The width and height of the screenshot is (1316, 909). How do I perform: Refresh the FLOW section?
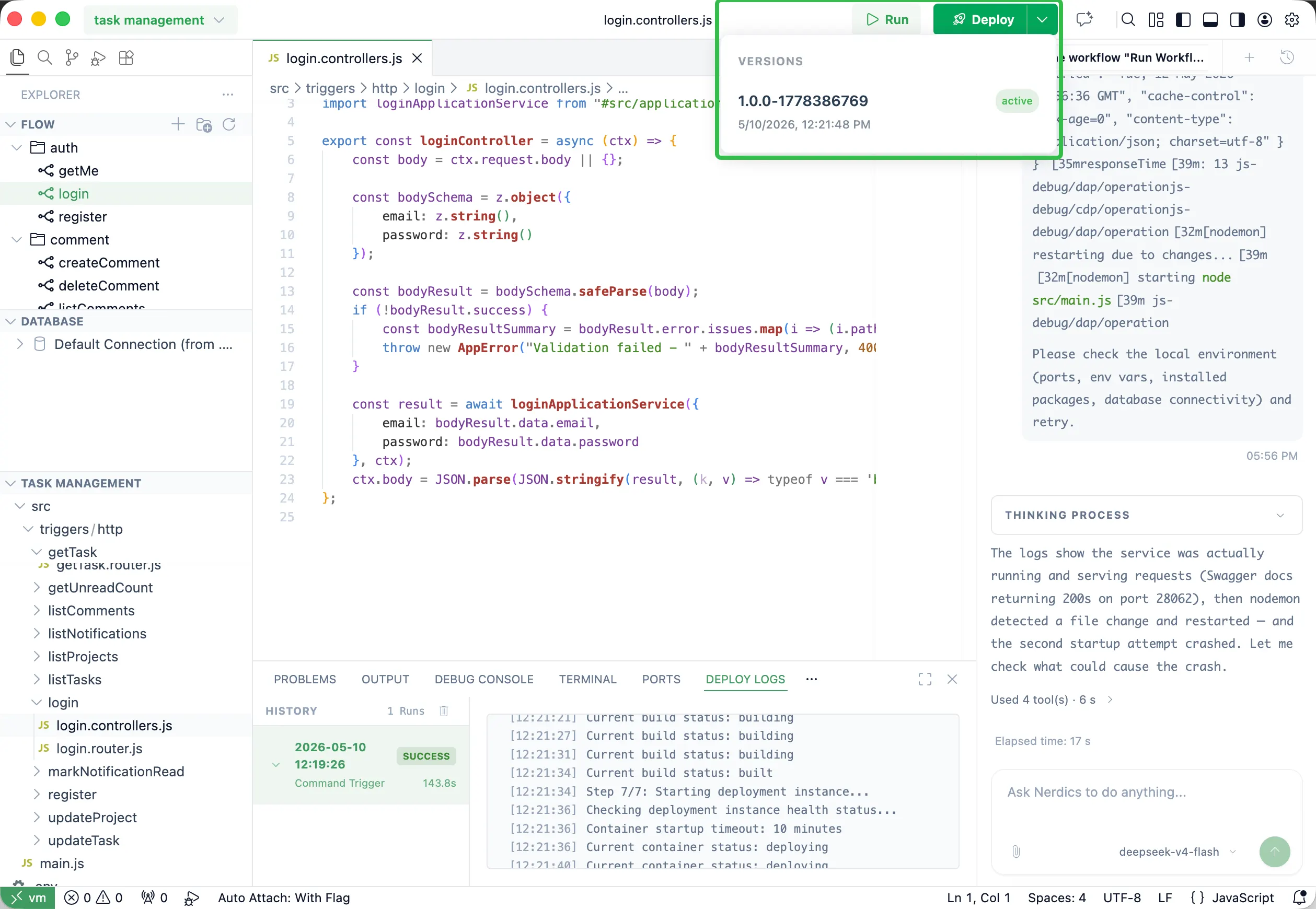tap(229, 124)
